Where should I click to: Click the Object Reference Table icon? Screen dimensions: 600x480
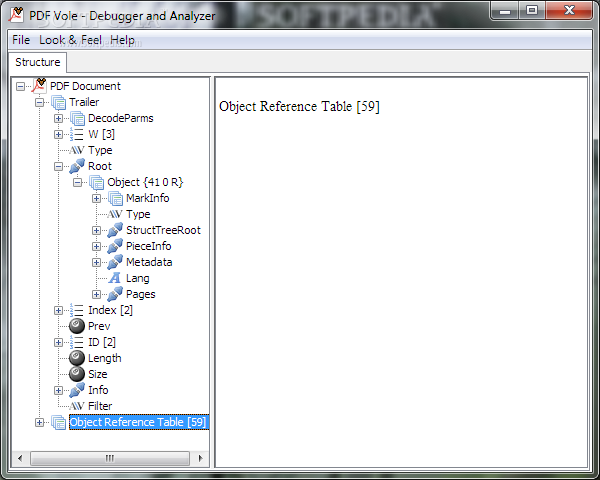coord(58,422)
